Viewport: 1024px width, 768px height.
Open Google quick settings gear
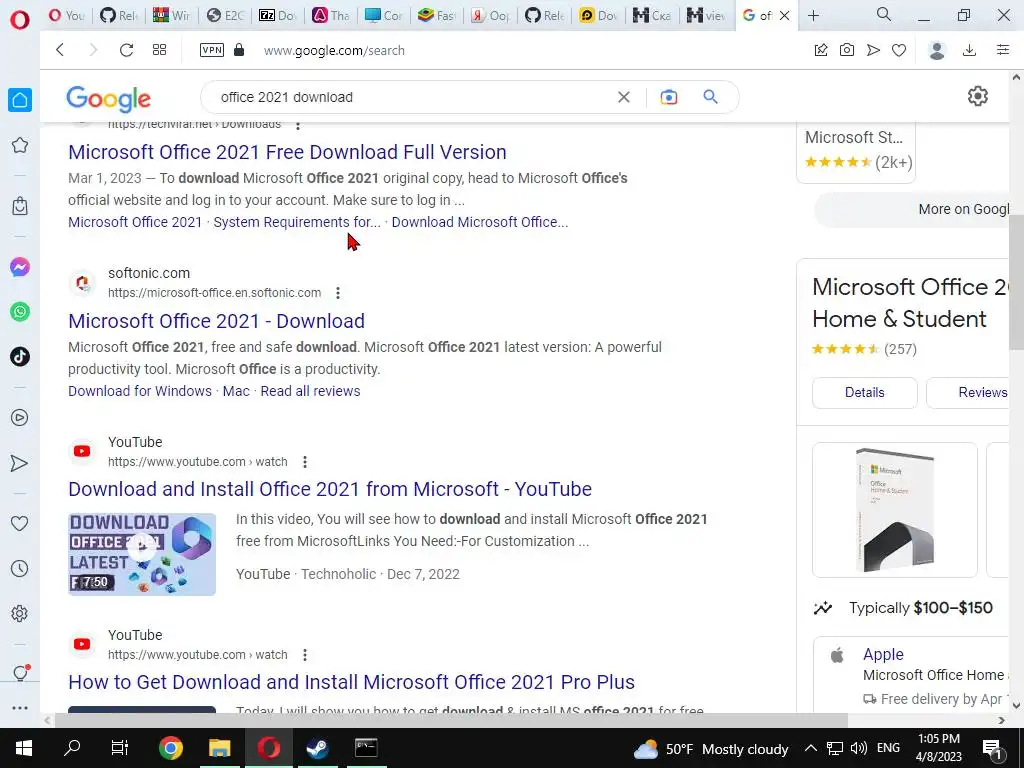click(x=978, y=97)
